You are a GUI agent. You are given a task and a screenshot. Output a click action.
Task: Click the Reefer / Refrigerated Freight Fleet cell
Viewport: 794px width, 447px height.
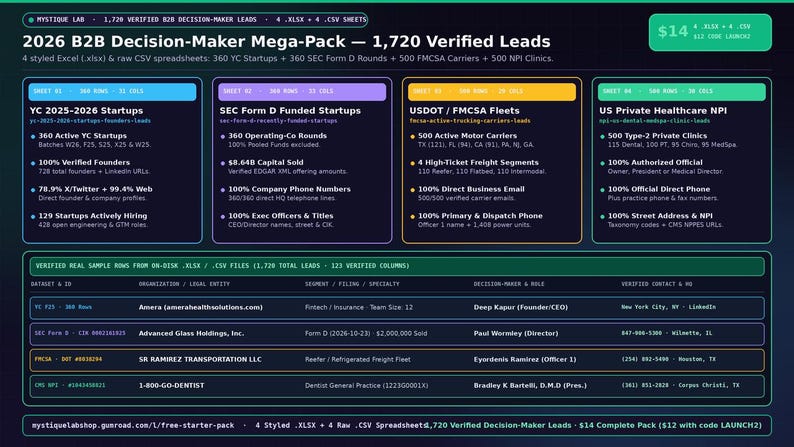point(358,359)
